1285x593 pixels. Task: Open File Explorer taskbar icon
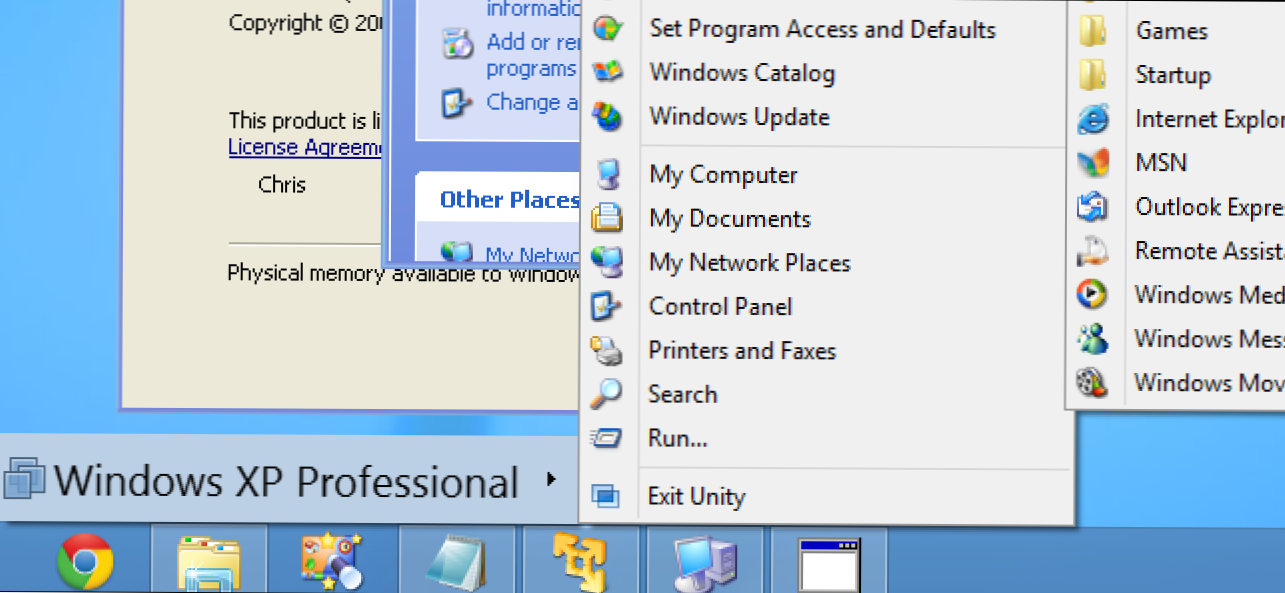208,564
